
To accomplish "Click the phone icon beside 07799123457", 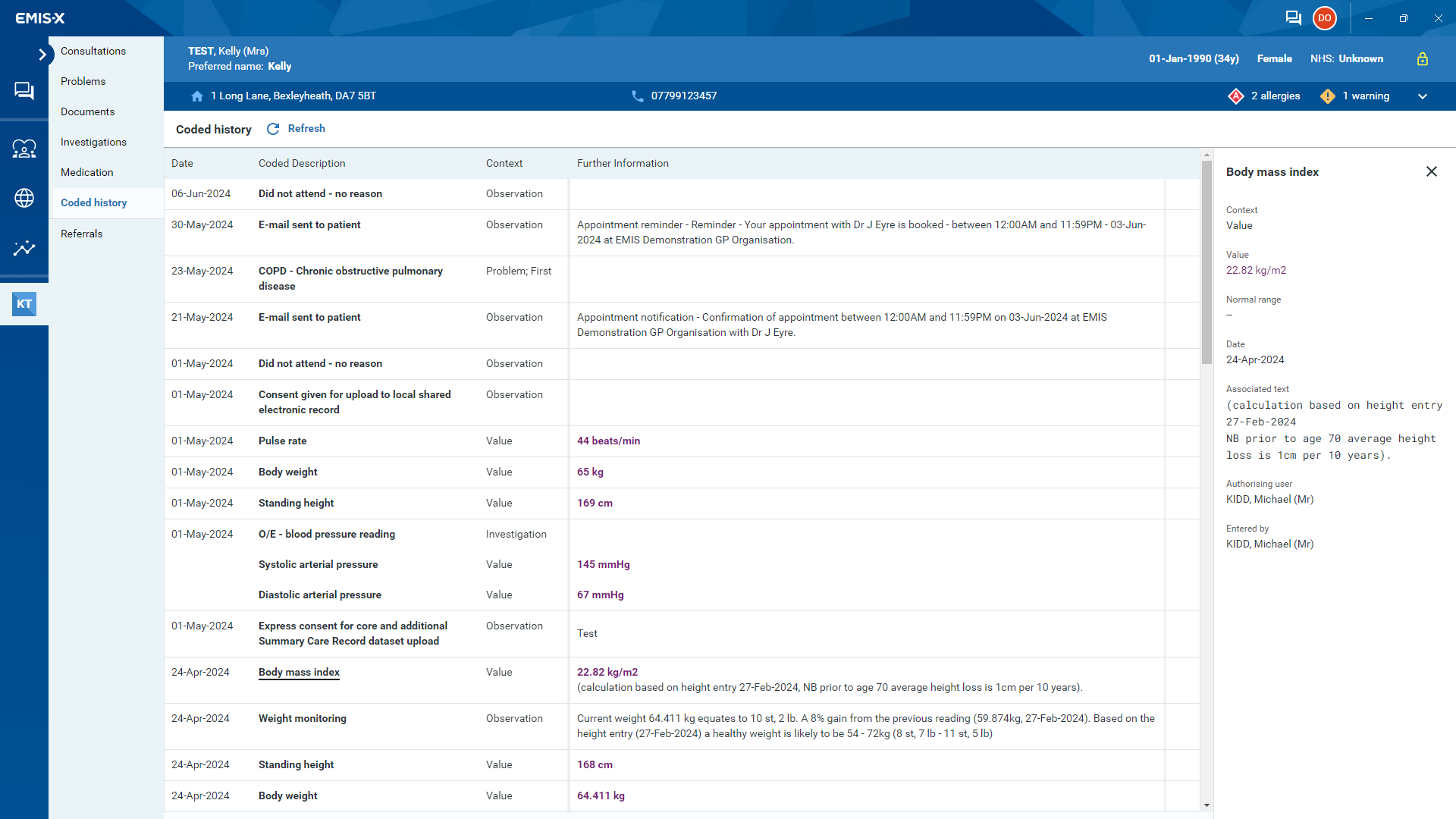I will coord(638,96).
